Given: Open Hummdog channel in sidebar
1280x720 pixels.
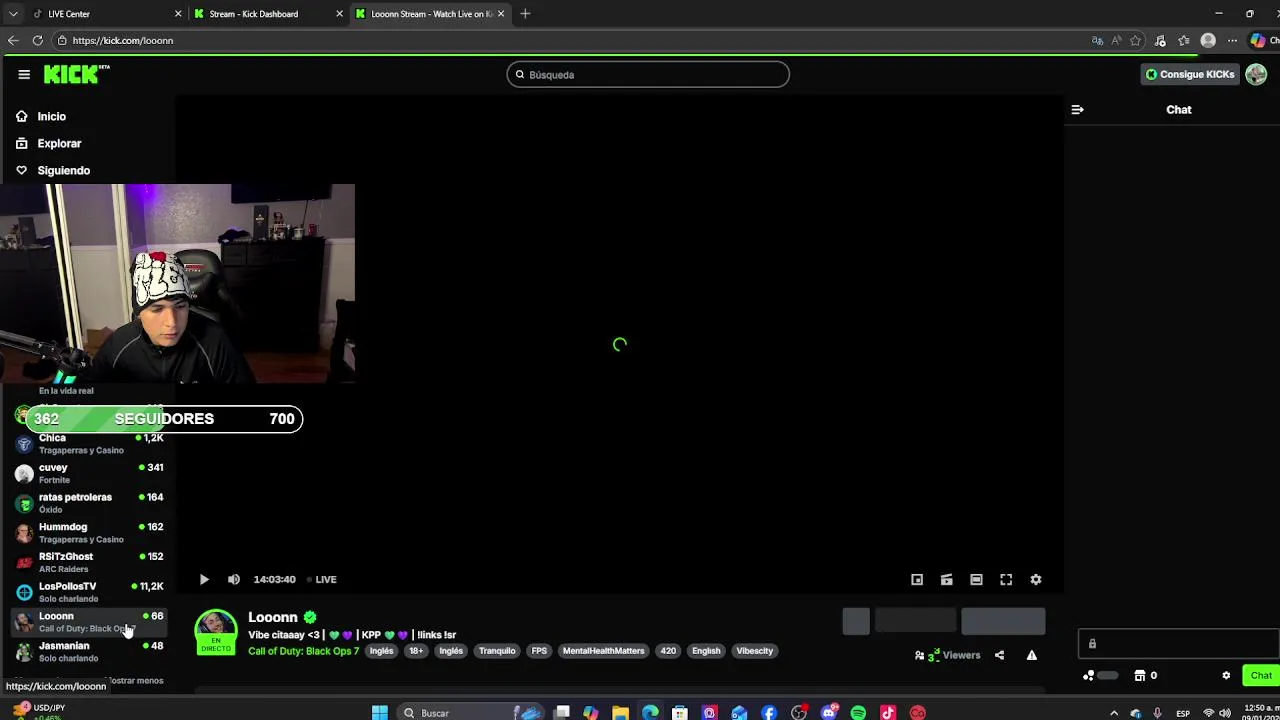Looking at the screenshot, I should 90,532.
